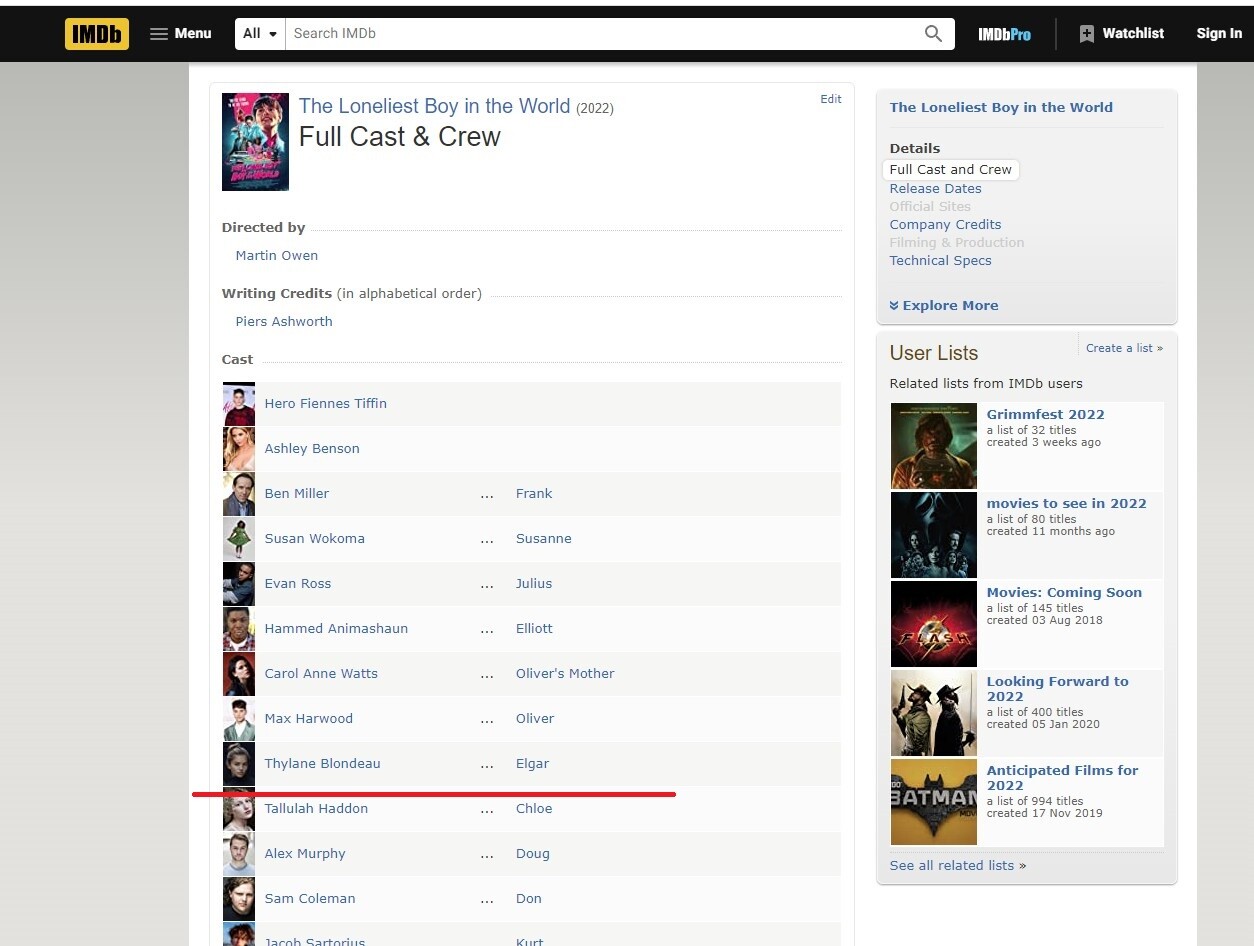Open Alex Murphy's name link

(305, 853)
